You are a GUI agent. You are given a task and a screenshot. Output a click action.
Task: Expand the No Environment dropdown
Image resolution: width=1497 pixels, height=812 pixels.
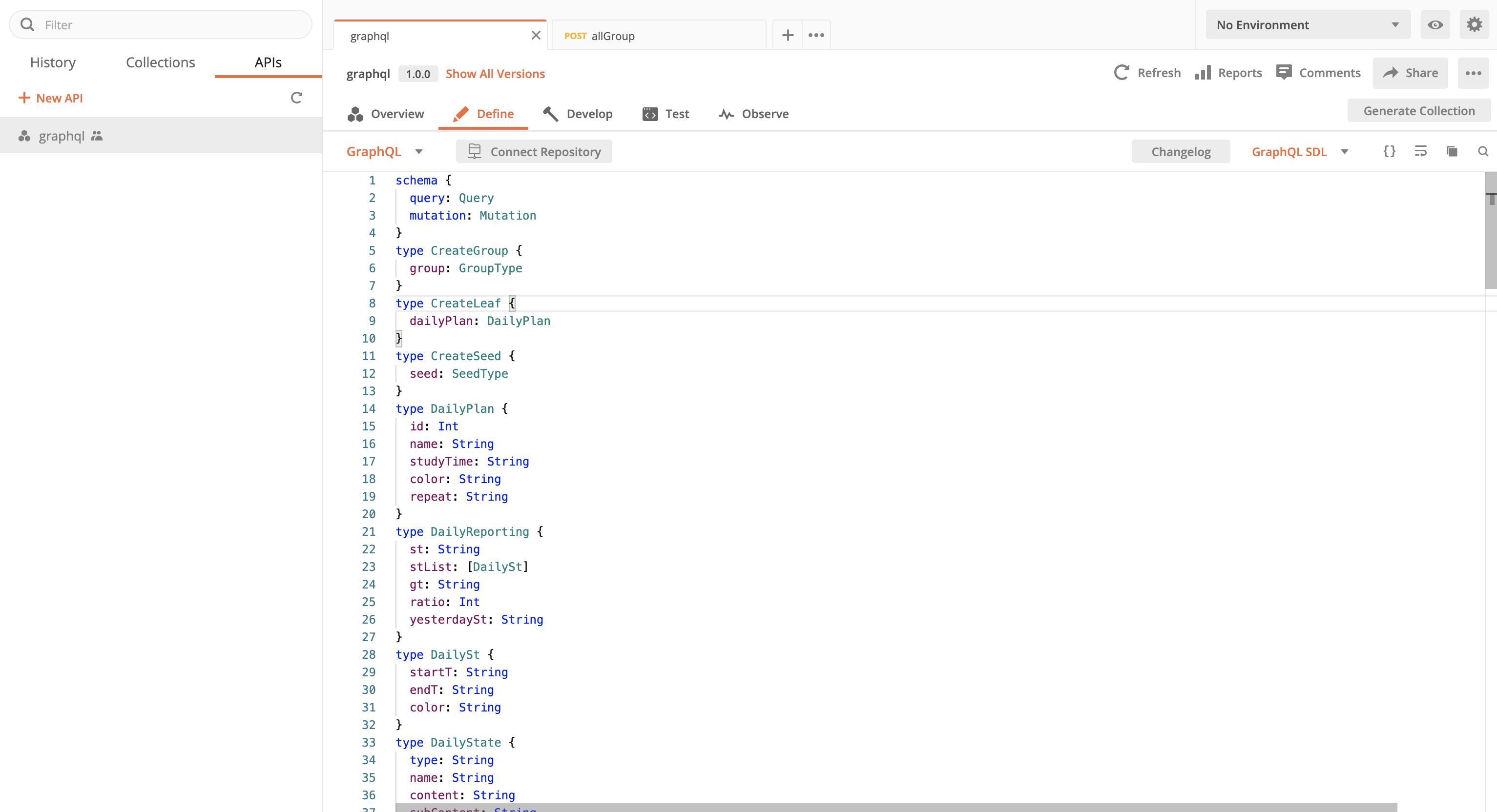(x=1308, y=25)
